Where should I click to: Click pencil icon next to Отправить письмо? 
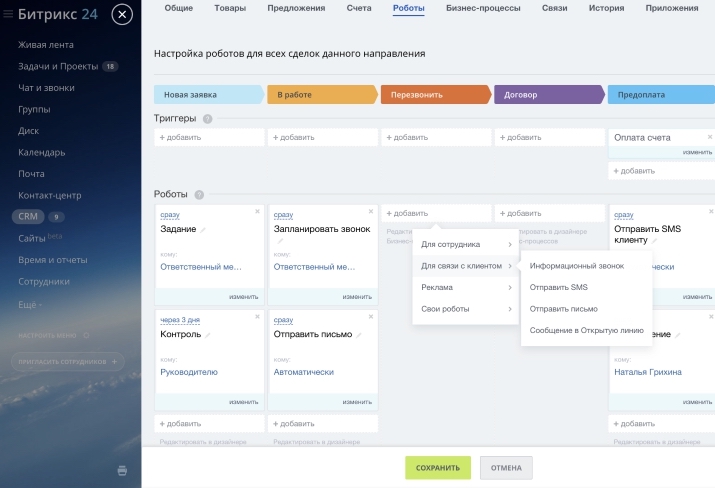tap(359, 335)
